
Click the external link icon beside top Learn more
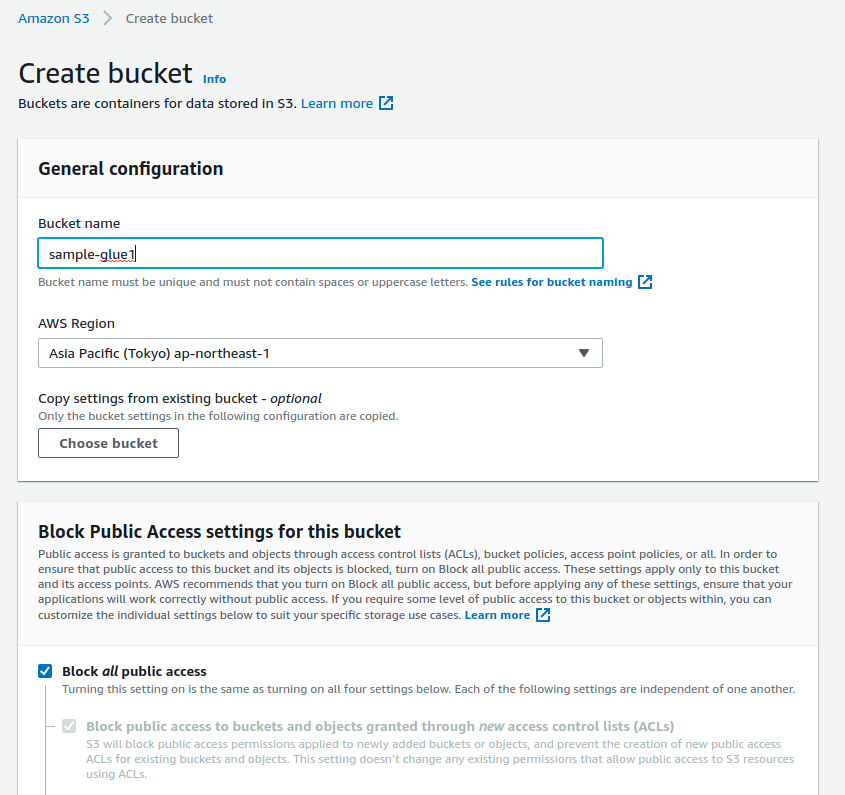coord(386,103)
